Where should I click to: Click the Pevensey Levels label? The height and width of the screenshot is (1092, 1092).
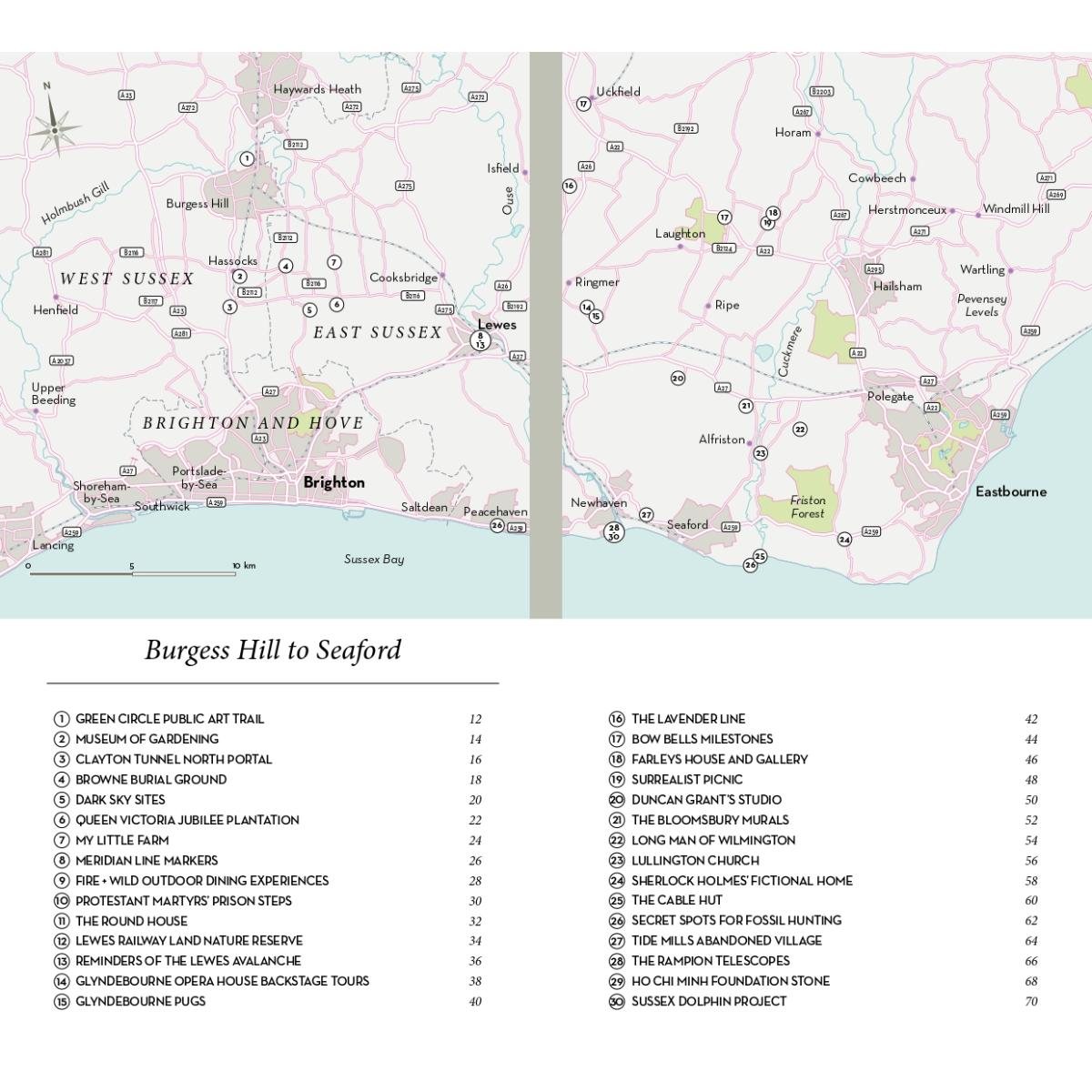[982, 305]
